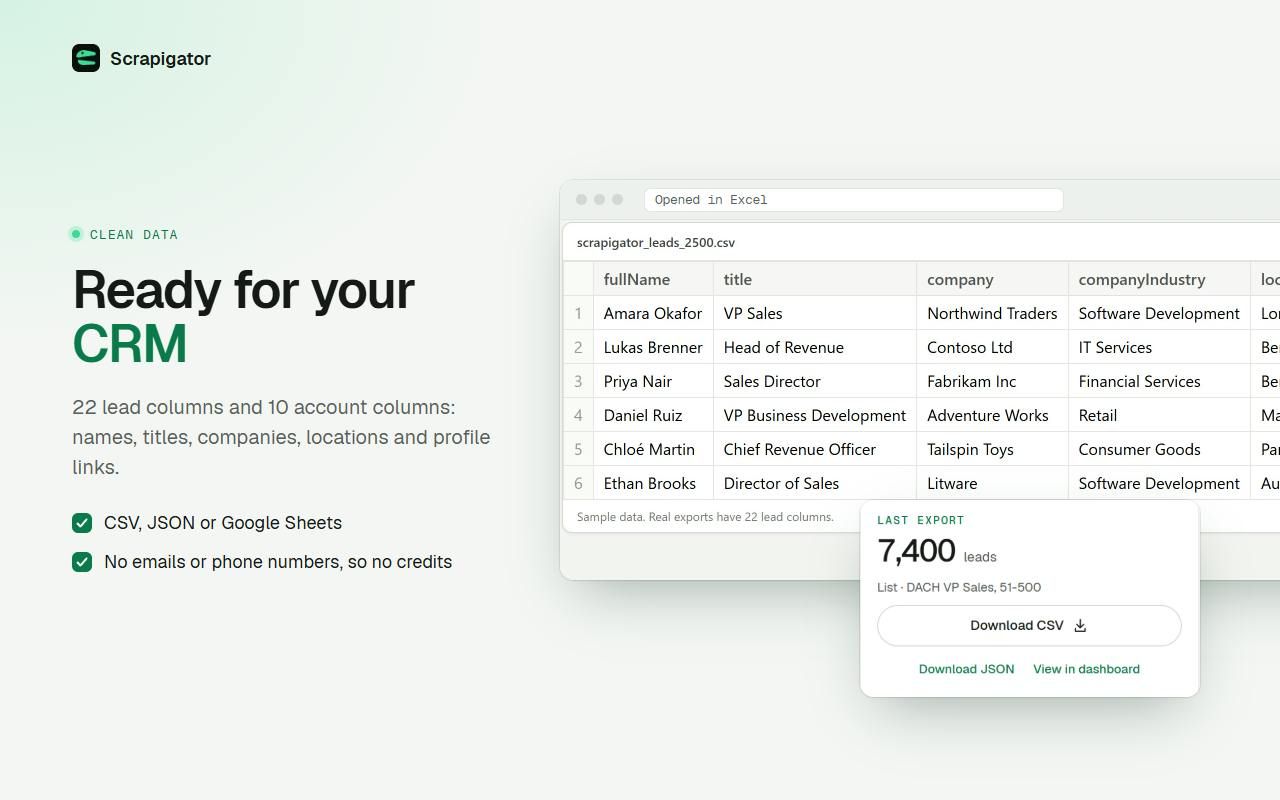This screenshot has width=1280, height=800.
Task: Select the title column header
Action: [815, 279]
